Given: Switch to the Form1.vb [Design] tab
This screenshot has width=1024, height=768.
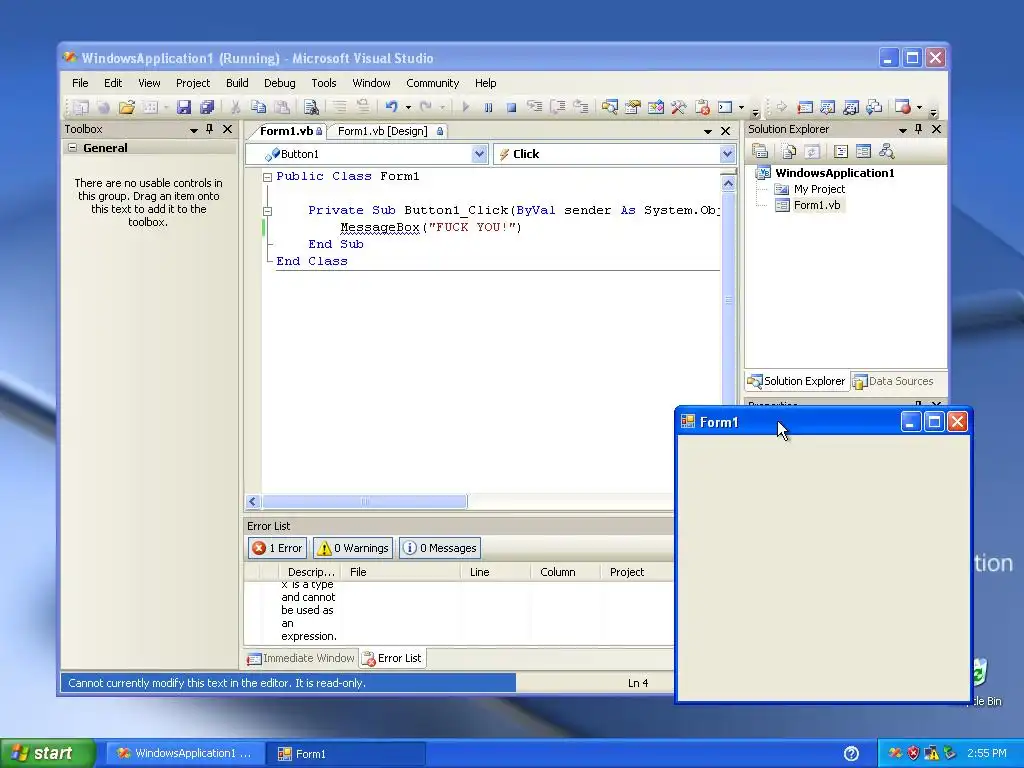Looking at the screenshot, I should 390,131.
